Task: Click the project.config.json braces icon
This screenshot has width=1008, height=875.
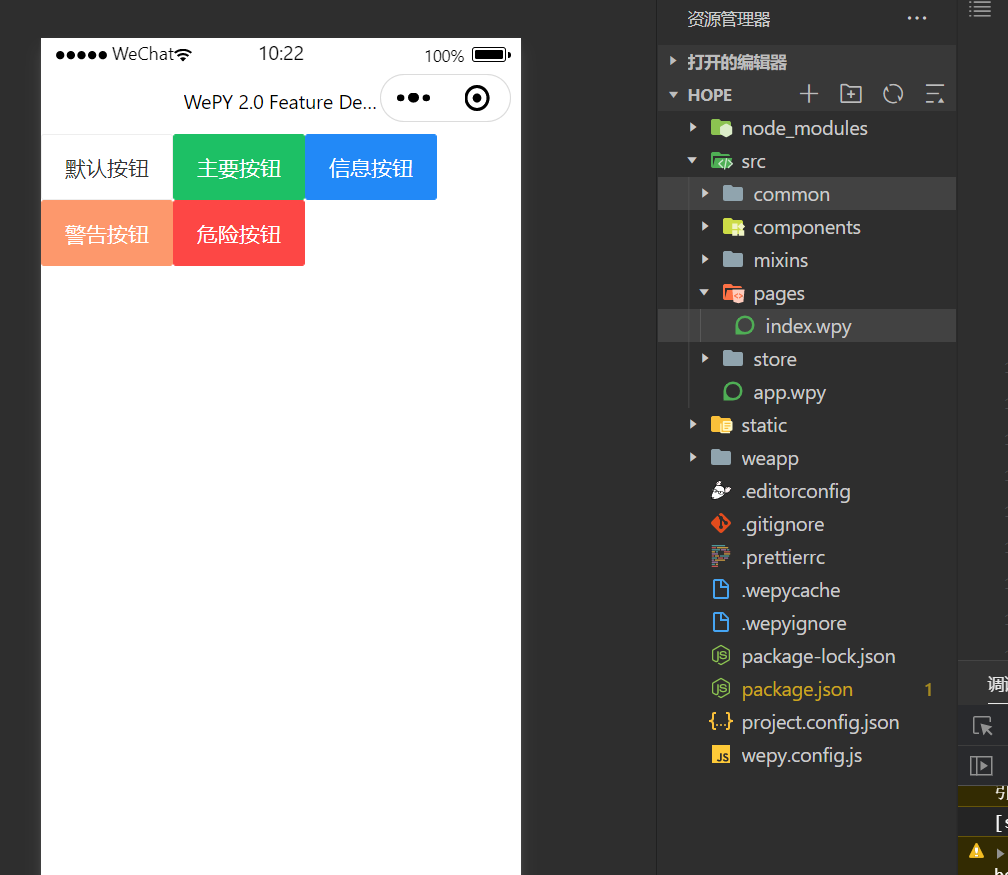Action: [x=721, y=721]
